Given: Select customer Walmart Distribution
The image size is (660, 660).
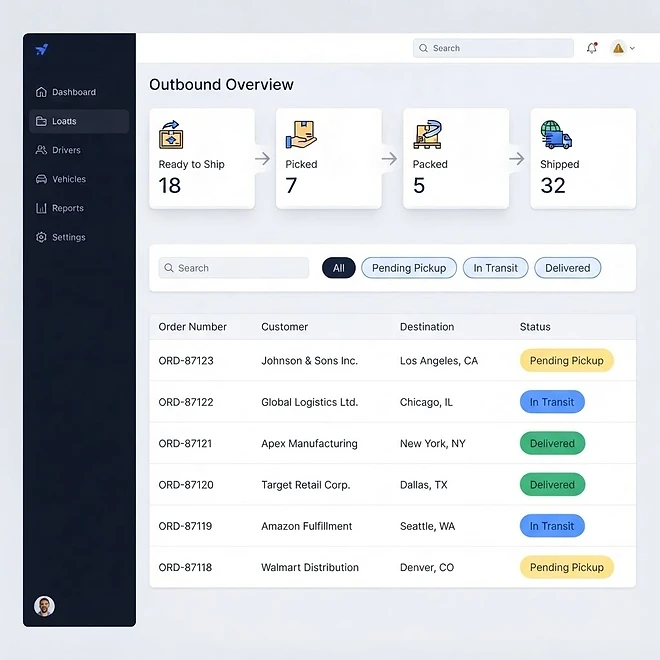Looking at the screenshot, I should [310, 567].
